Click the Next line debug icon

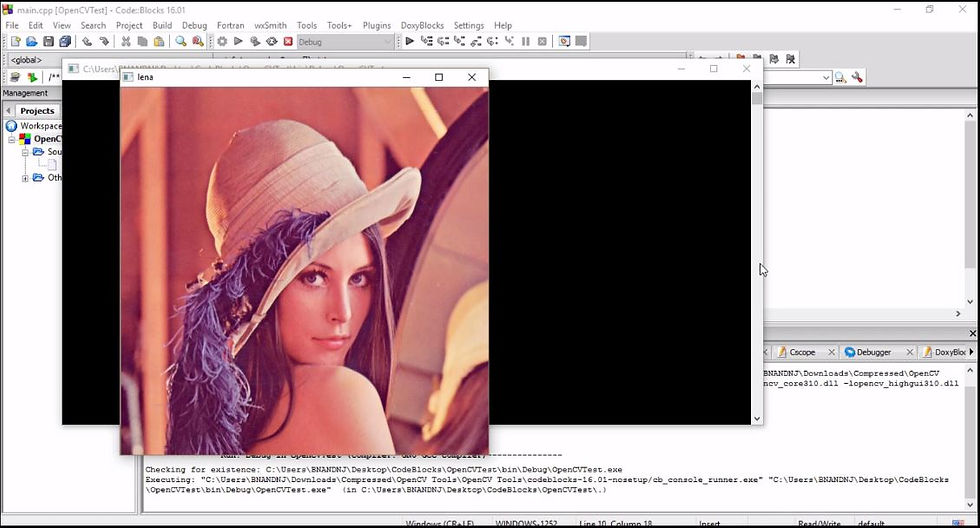pos(443,41)
